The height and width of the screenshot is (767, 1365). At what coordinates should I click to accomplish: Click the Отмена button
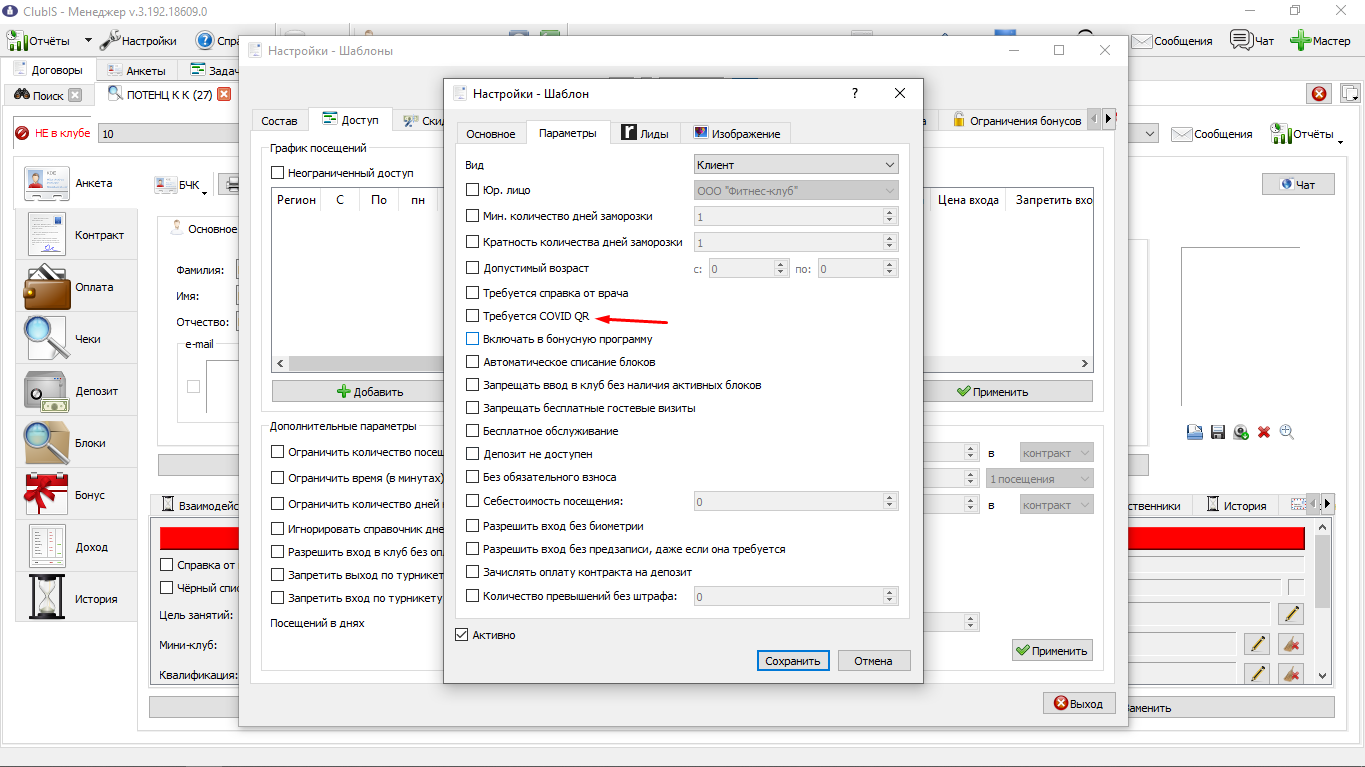pos(873,661)
